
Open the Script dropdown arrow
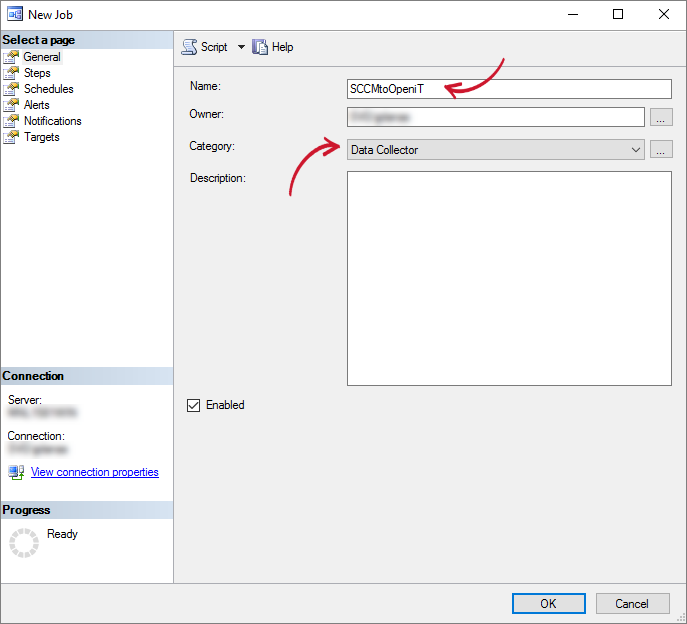[241, 47]
